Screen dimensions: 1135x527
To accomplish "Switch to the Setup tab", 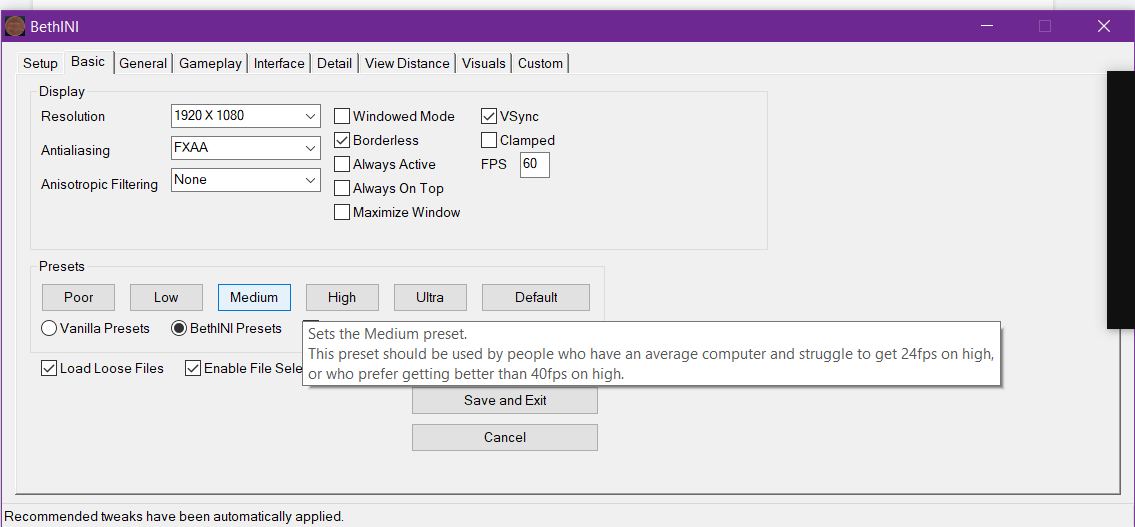I will pyautogui.click(x=40, y=64).
